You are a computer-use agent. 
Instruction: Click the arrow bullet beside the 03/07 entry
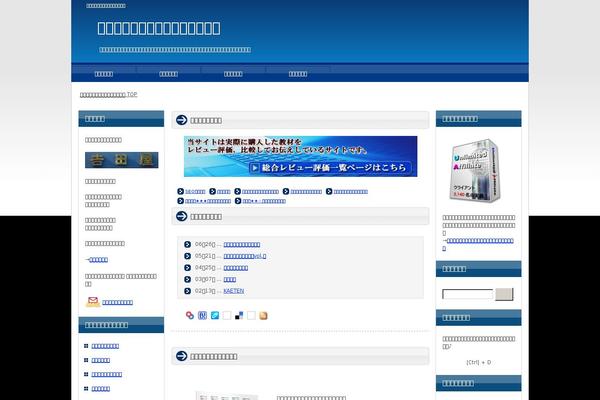[x=188, y=279]
